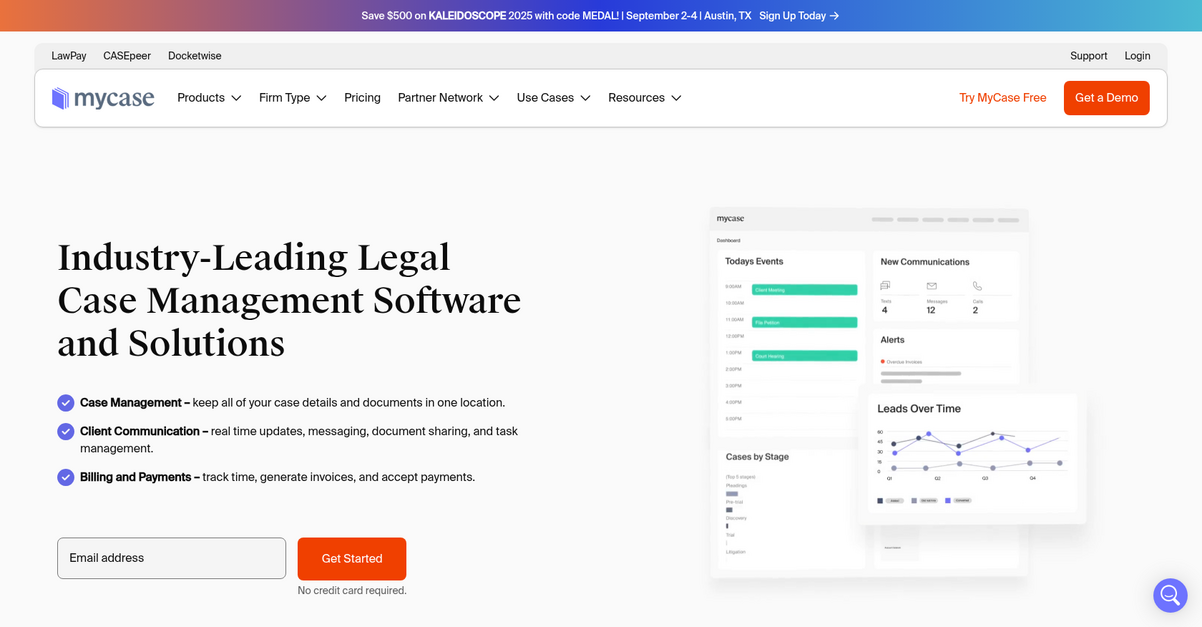Expand the Firm Type dropdown chevron
The image size is (1202, 627).
[x=321, y=98]
